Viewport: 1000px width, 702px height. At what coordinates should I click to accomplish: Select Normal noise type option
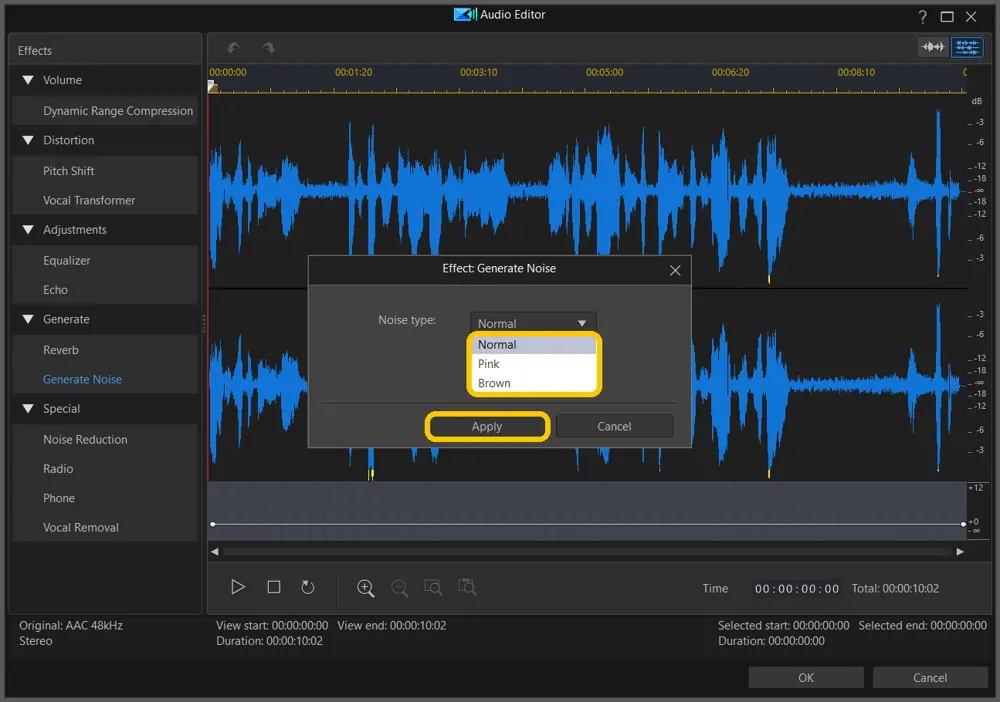pyautogui.click(x=534, y=344)
